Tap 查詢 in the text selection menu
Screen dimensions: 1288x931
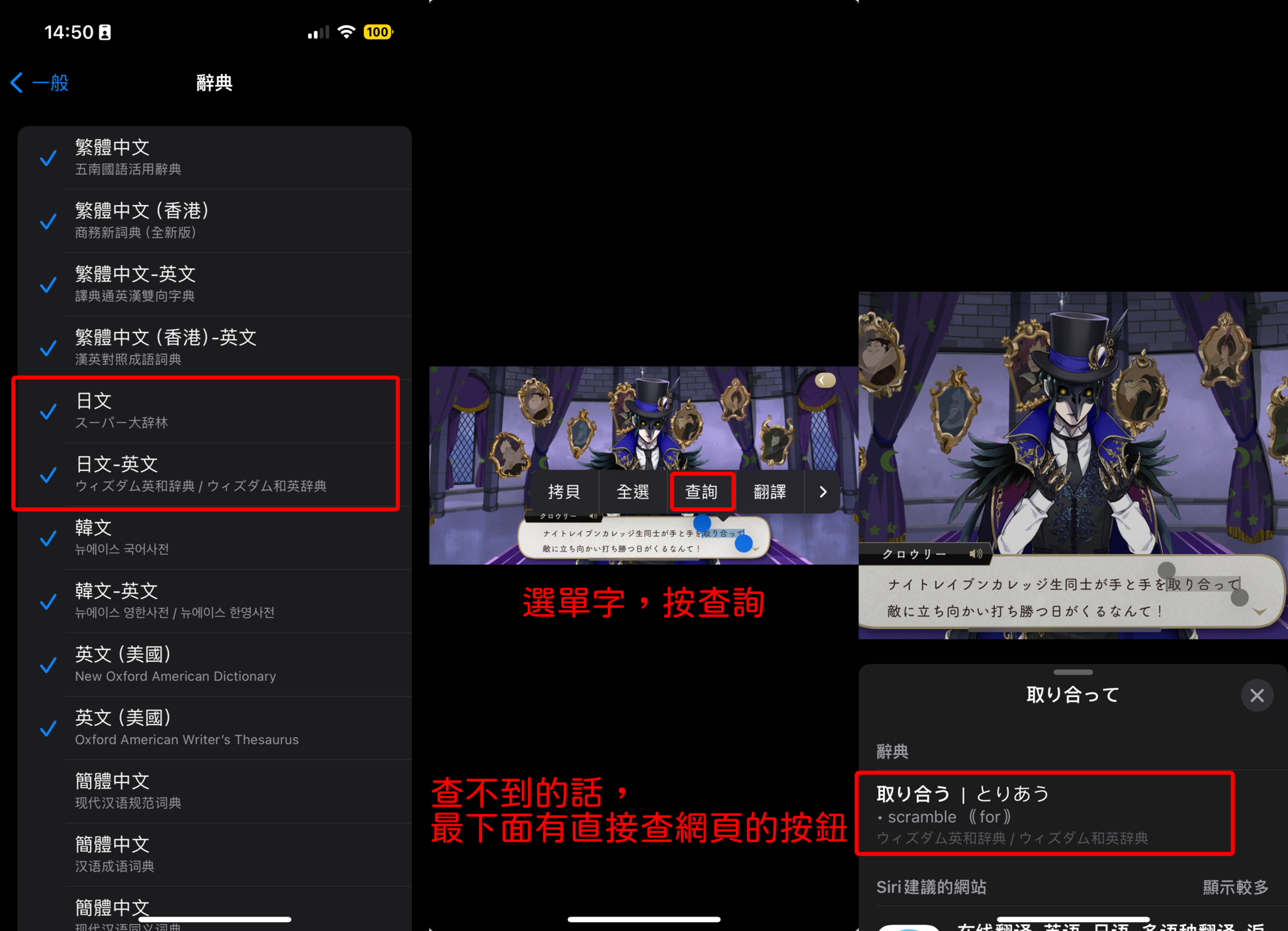click(701, 492)
